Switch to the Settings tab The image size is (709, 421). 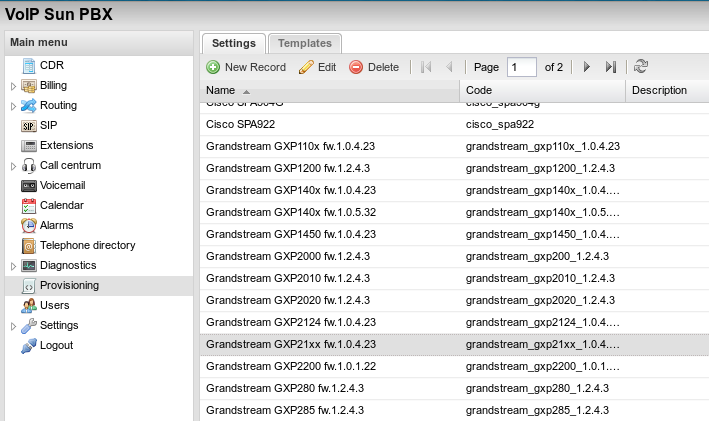click(234, 43)
